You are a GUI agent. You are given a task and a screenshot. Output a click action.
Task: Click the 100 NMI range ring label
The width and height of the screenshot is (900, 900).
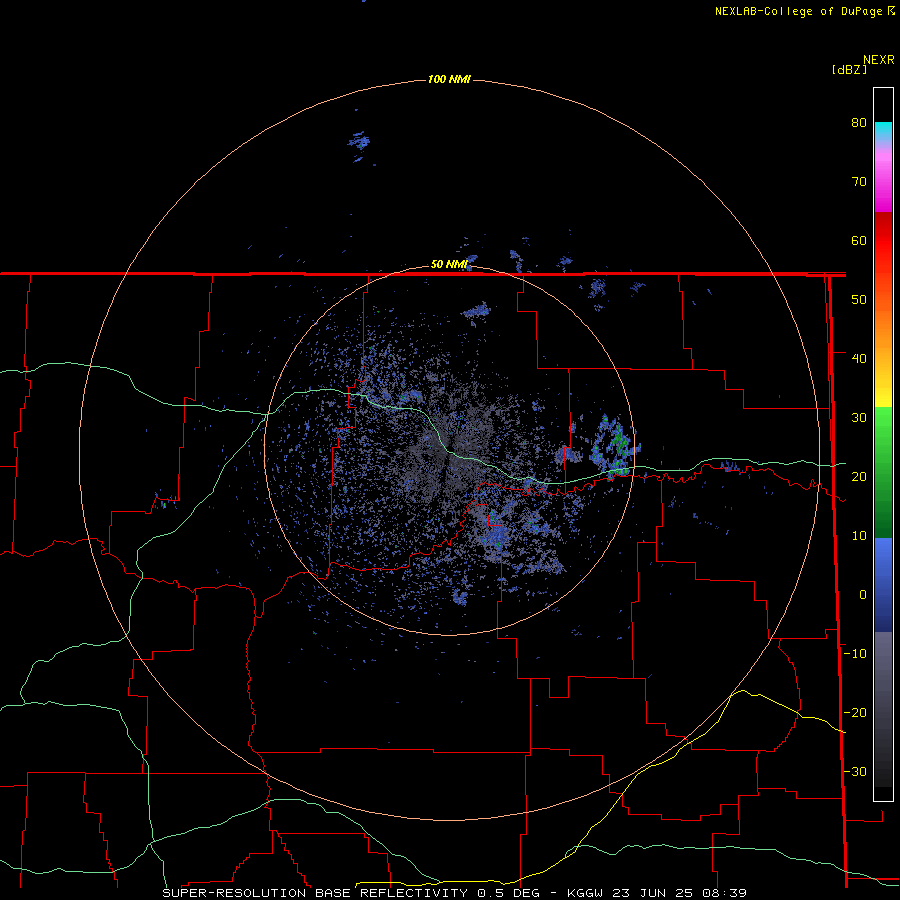click(x=449, y=79)
